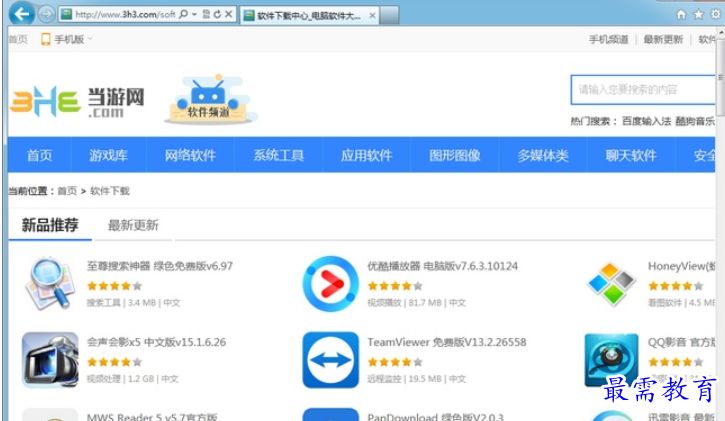The image size is (725, 421).
Task: Open 会声会影x5 中文版v15.1.6.26 title
Action: (x=156, y=342)
